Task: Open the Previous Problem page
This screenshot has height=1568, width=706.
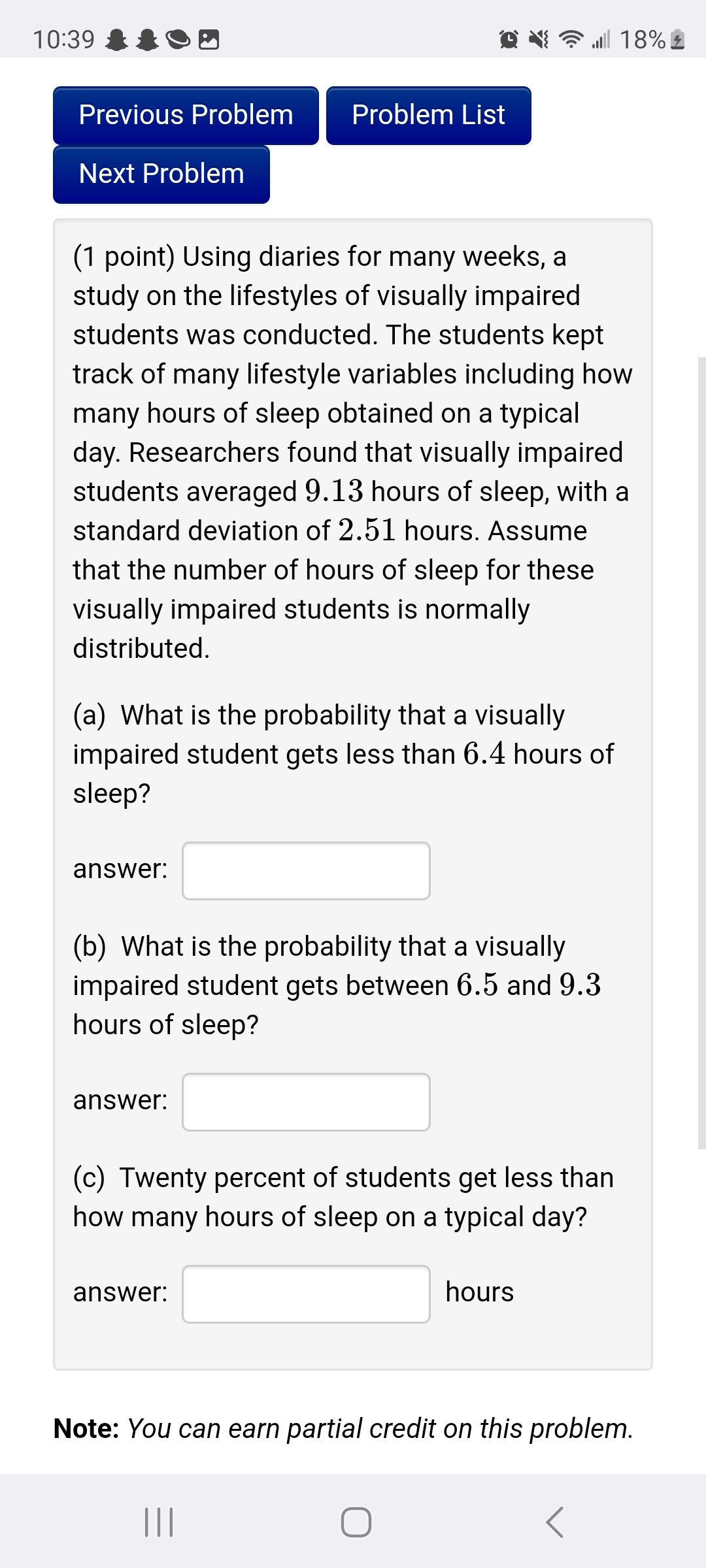Action: 185,115
